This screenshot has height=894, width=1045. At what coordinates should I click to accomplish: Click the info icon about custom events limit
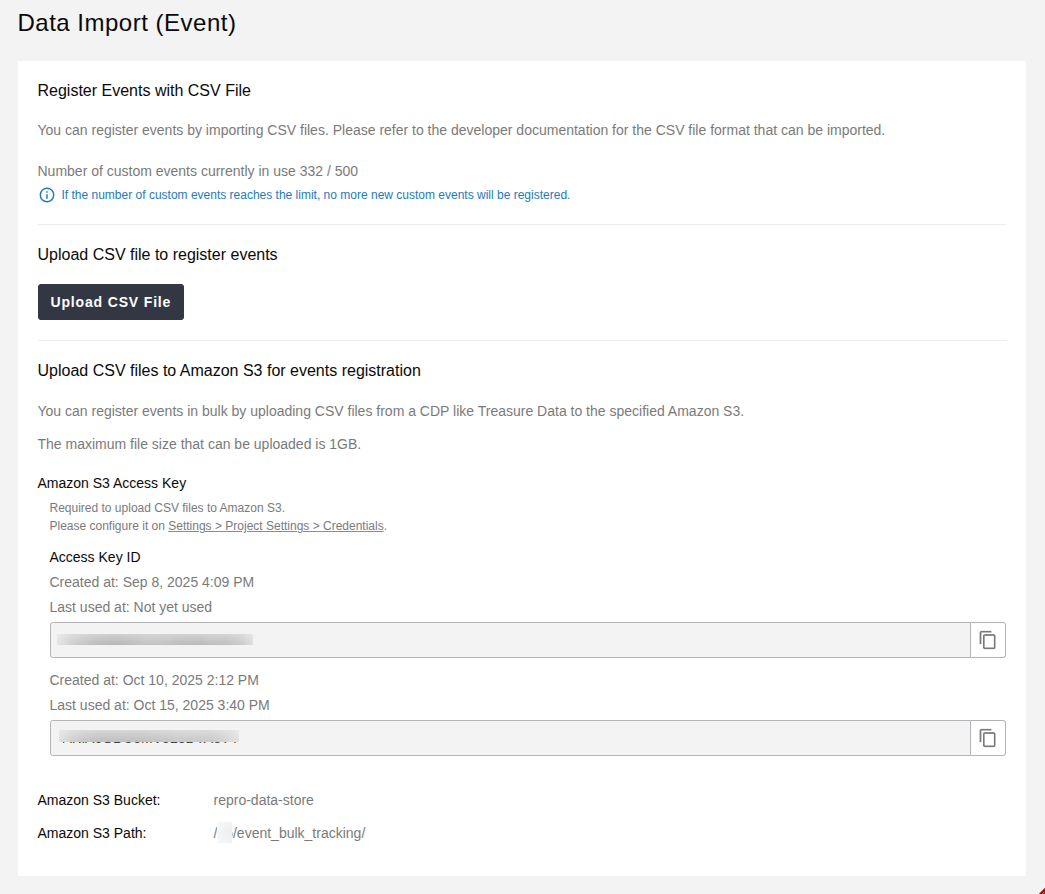pyautogui.click(x=47, y=195)
